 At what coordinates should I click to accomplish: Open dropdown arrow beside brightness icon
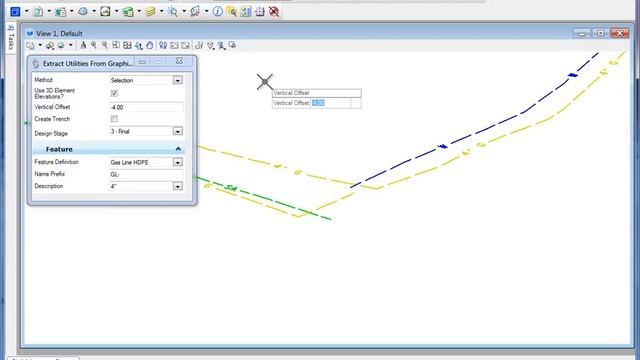point(71,45)
